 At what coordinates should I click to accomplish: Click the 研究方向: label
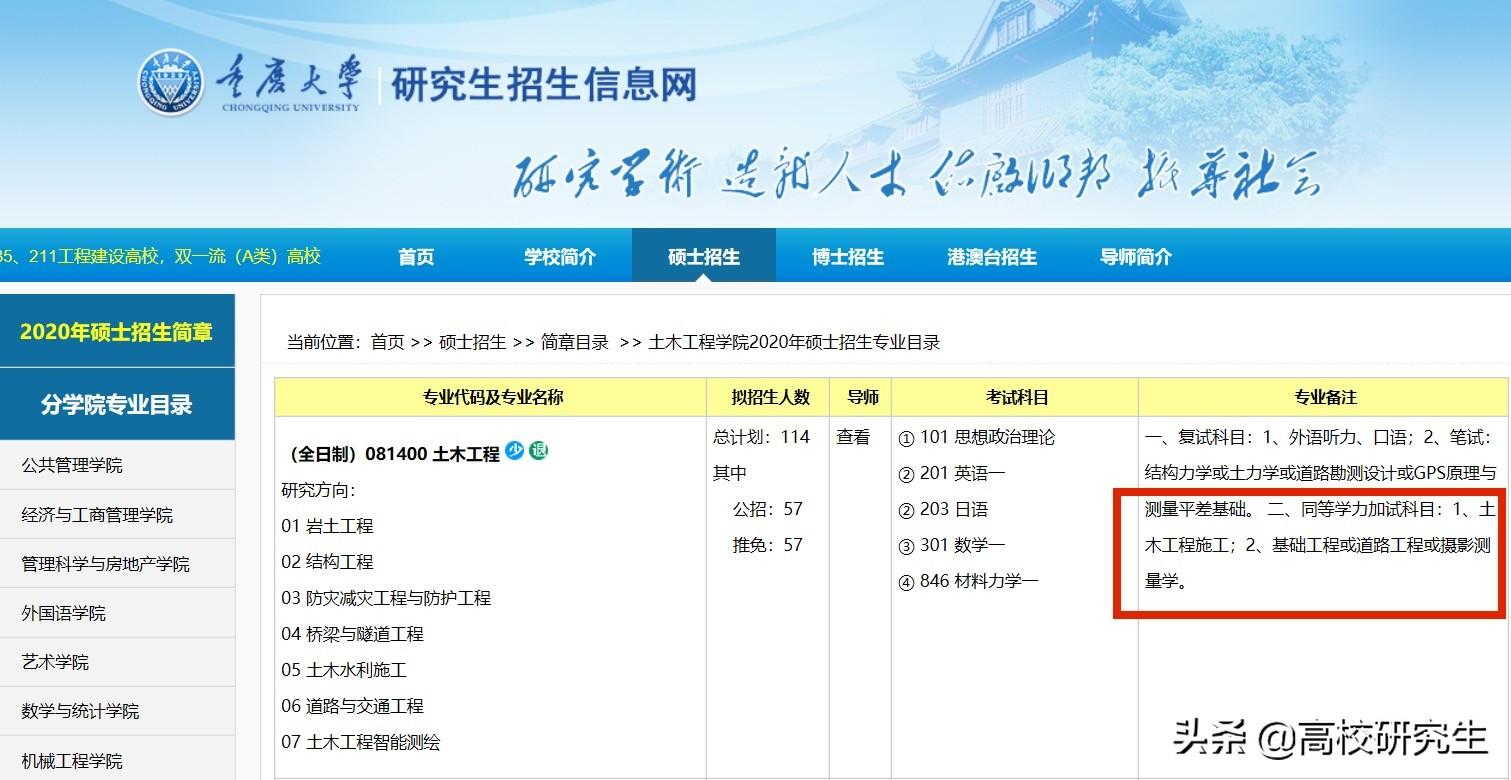pyautogui.click(x=319, y=489)
